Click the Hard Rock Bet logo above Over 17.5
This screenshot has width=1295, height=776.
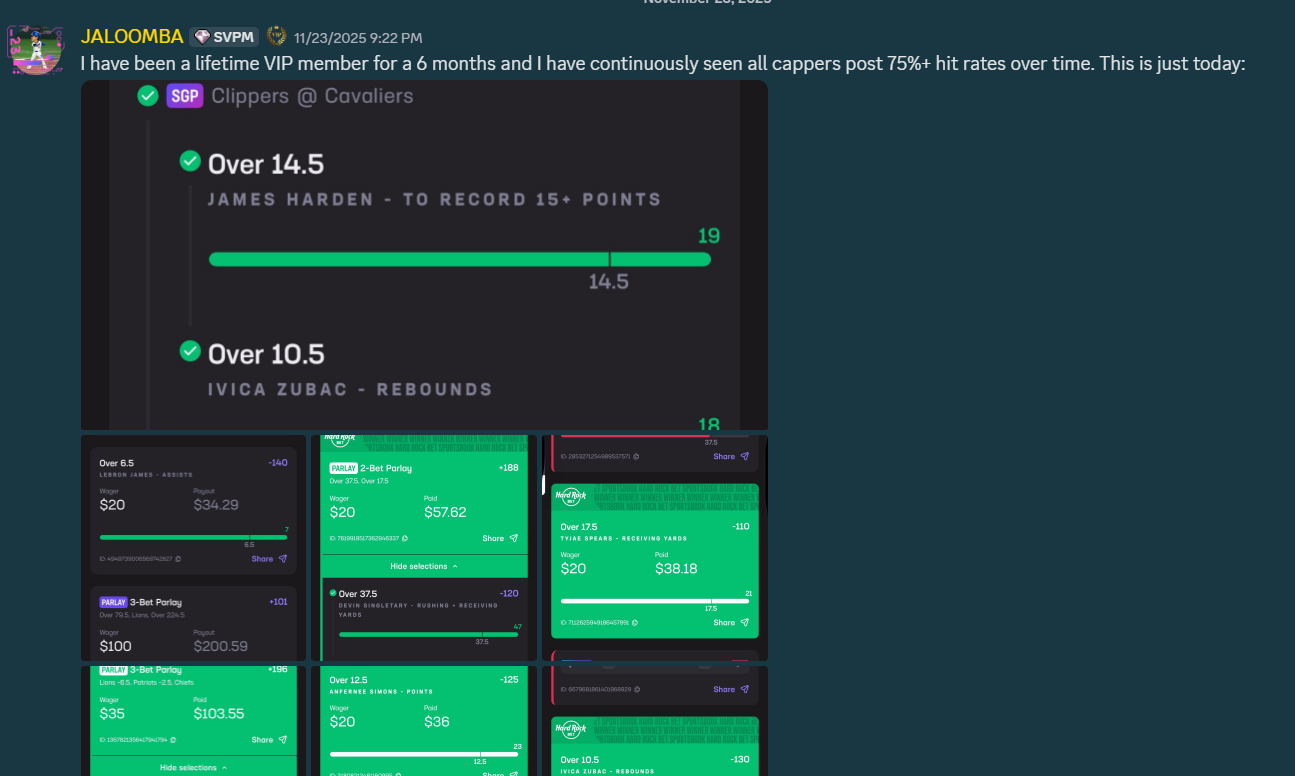(x=571, y=497)
